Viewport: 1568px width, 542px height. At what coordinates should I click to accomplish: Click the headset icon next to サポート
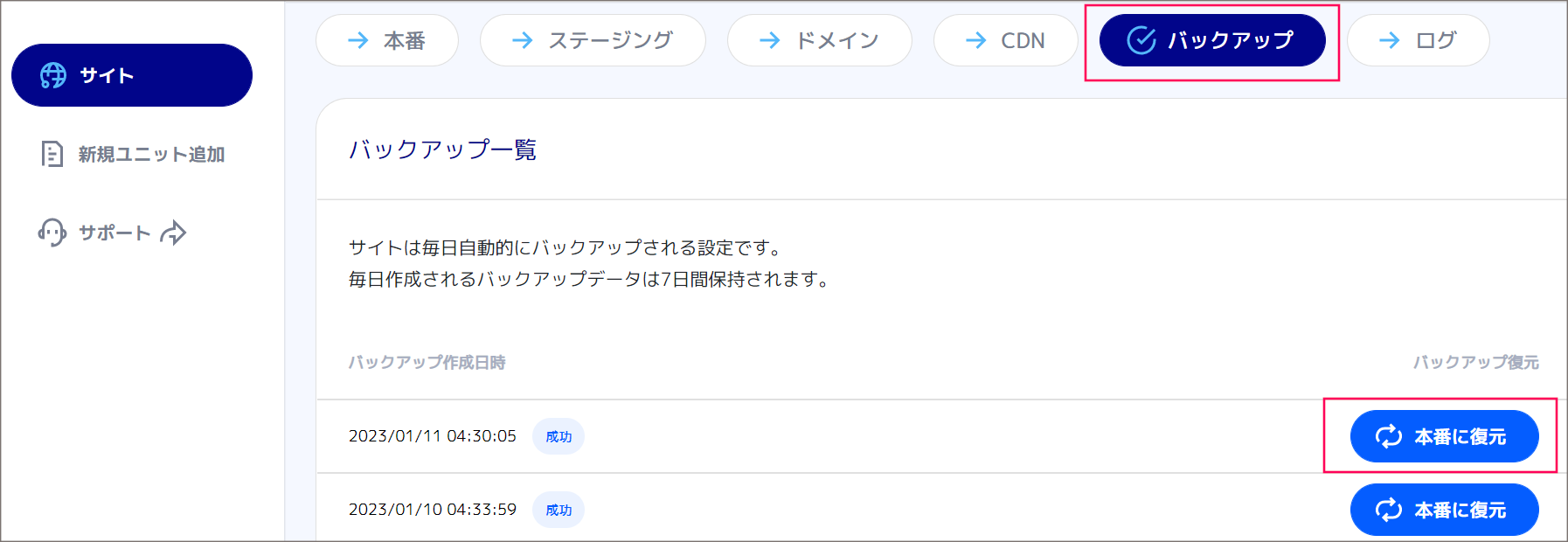[52, 233]
